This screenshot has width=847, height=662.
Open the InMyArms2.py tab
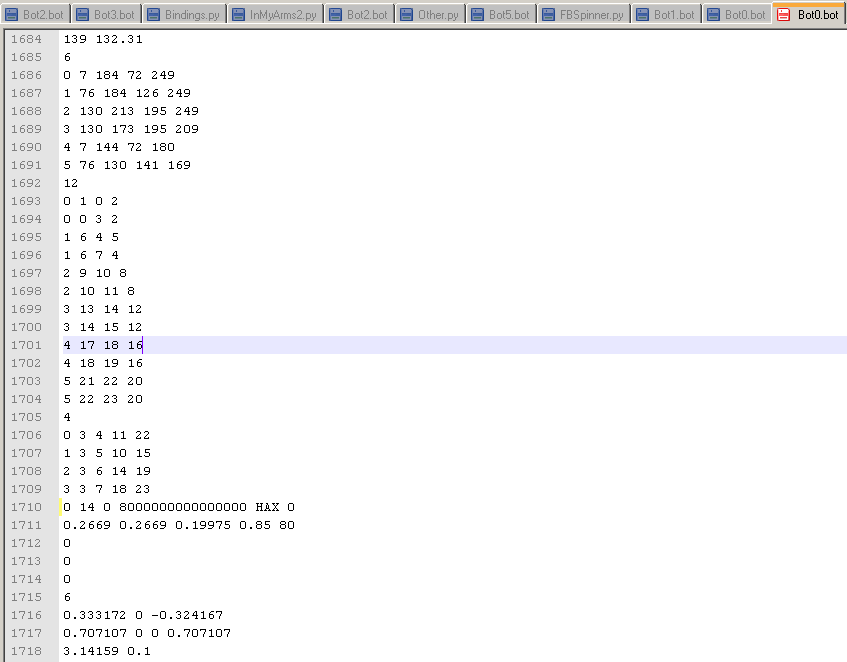(275, 15)
